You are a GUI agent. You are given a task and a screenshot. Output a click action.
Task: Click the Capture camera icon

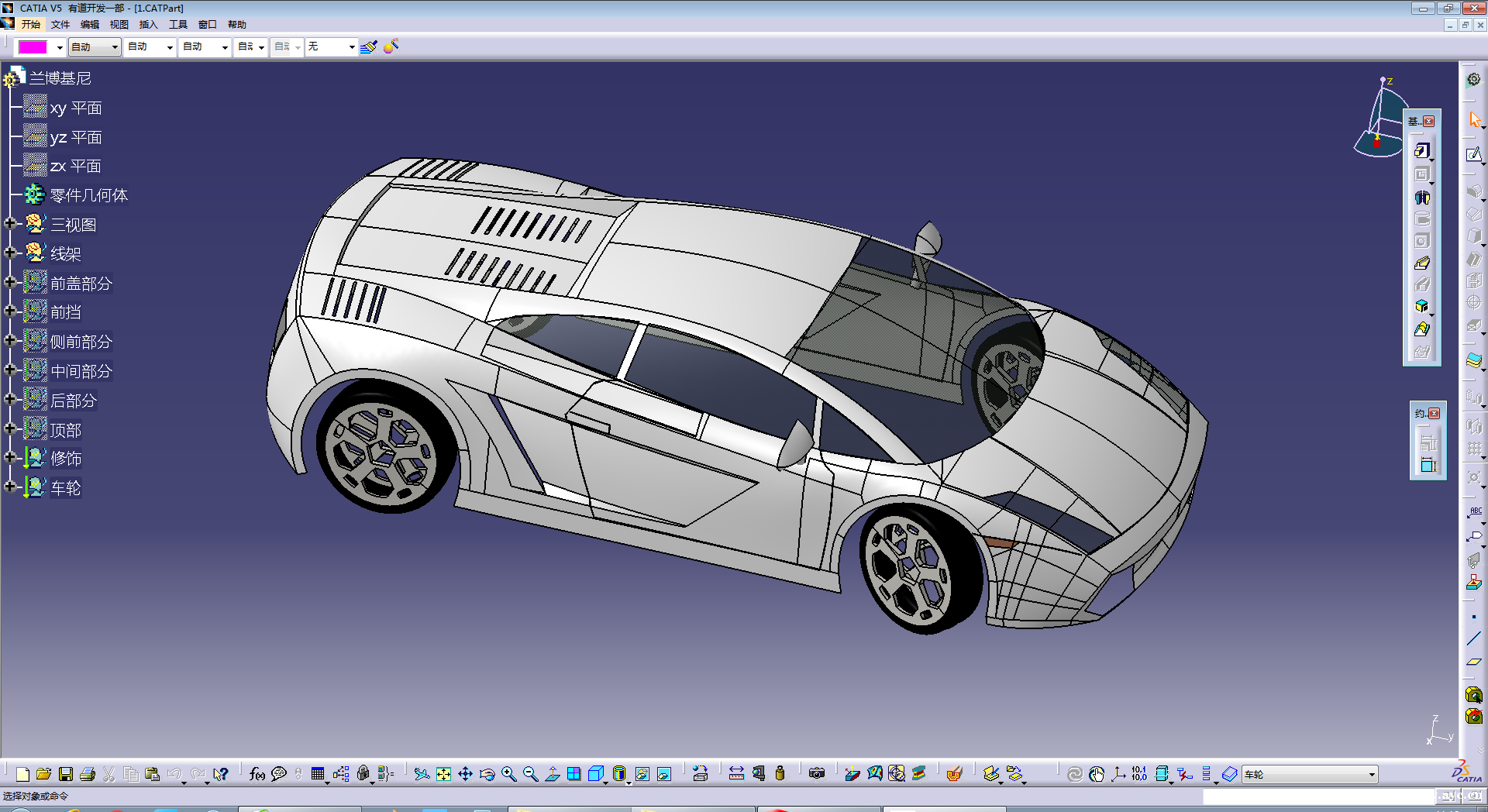pos(816,774)
